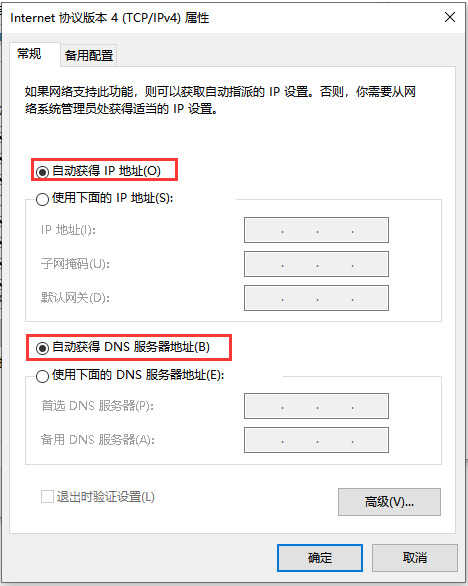
Task: Click the 首选 DNS 服务器 field
Action: 316,406
